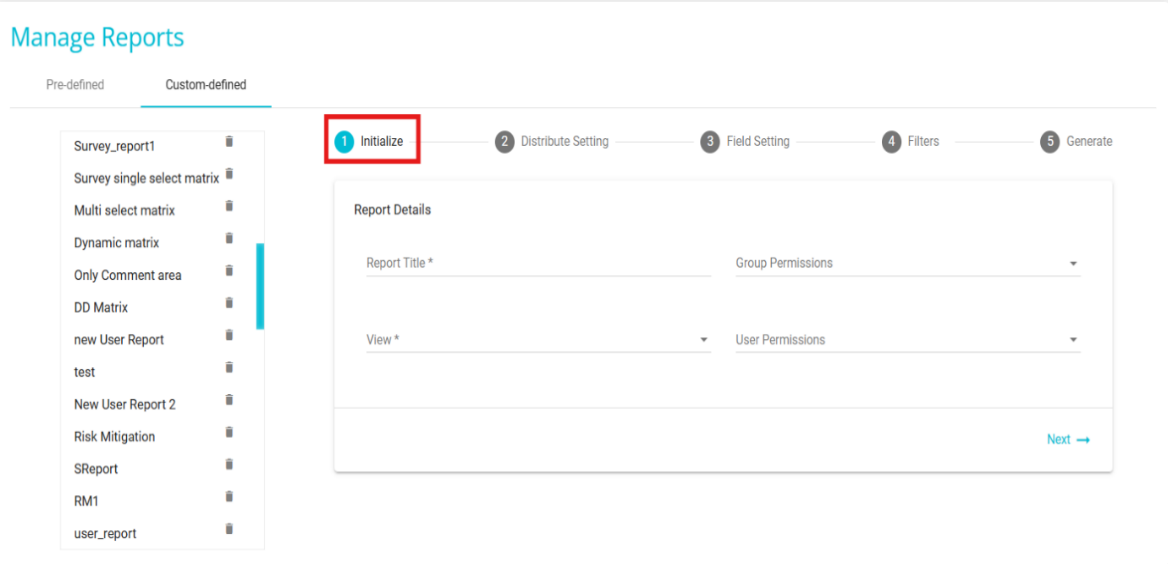Open the new User Report entry

(x=119, y=340)
